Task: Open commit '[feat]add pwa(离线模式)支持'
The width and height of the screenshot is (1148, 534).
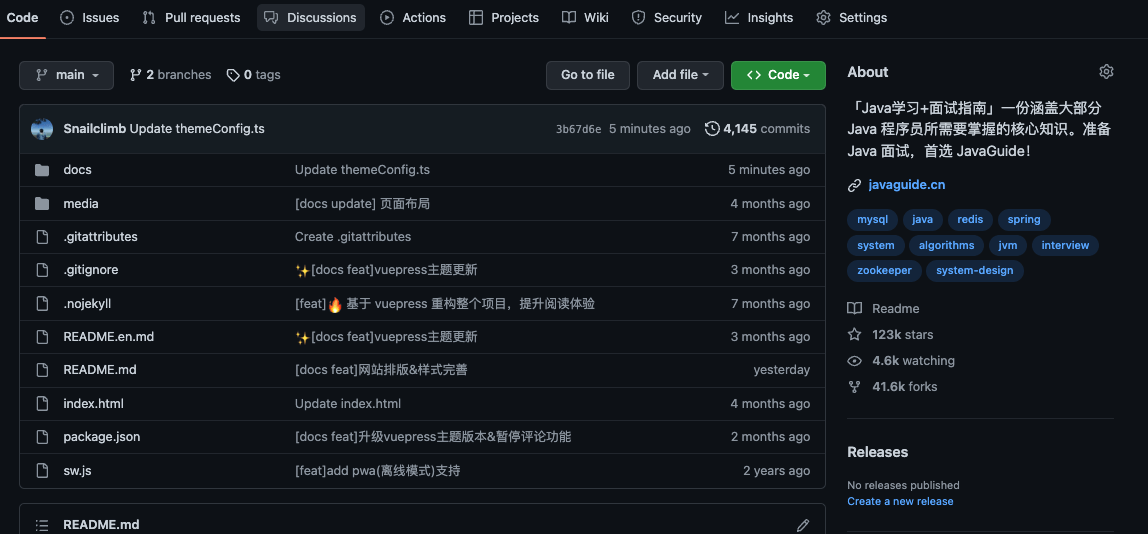Action: (378, 470)
